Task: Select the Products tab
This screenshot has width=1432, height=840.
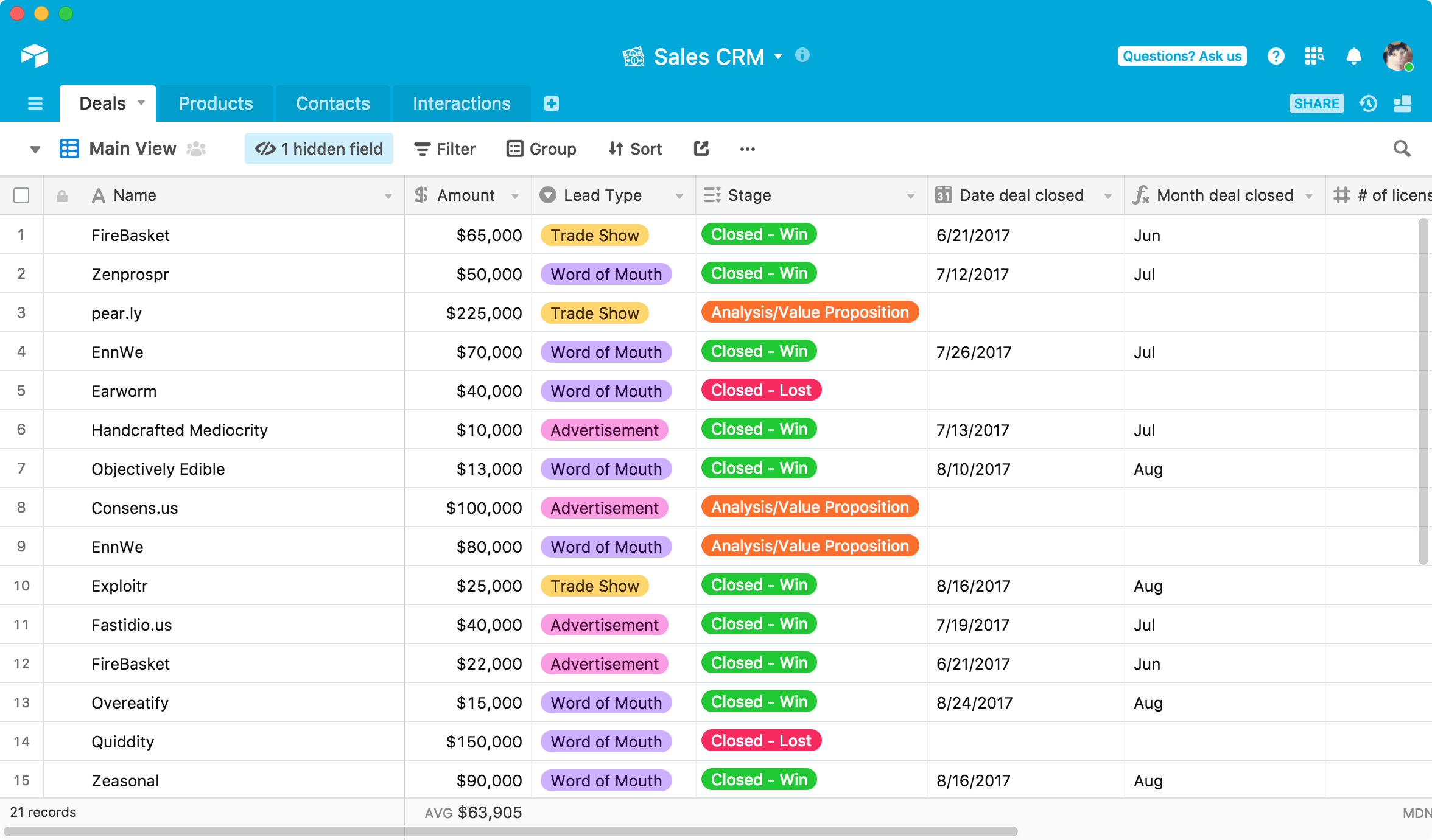Action: (x=216, y=103)
